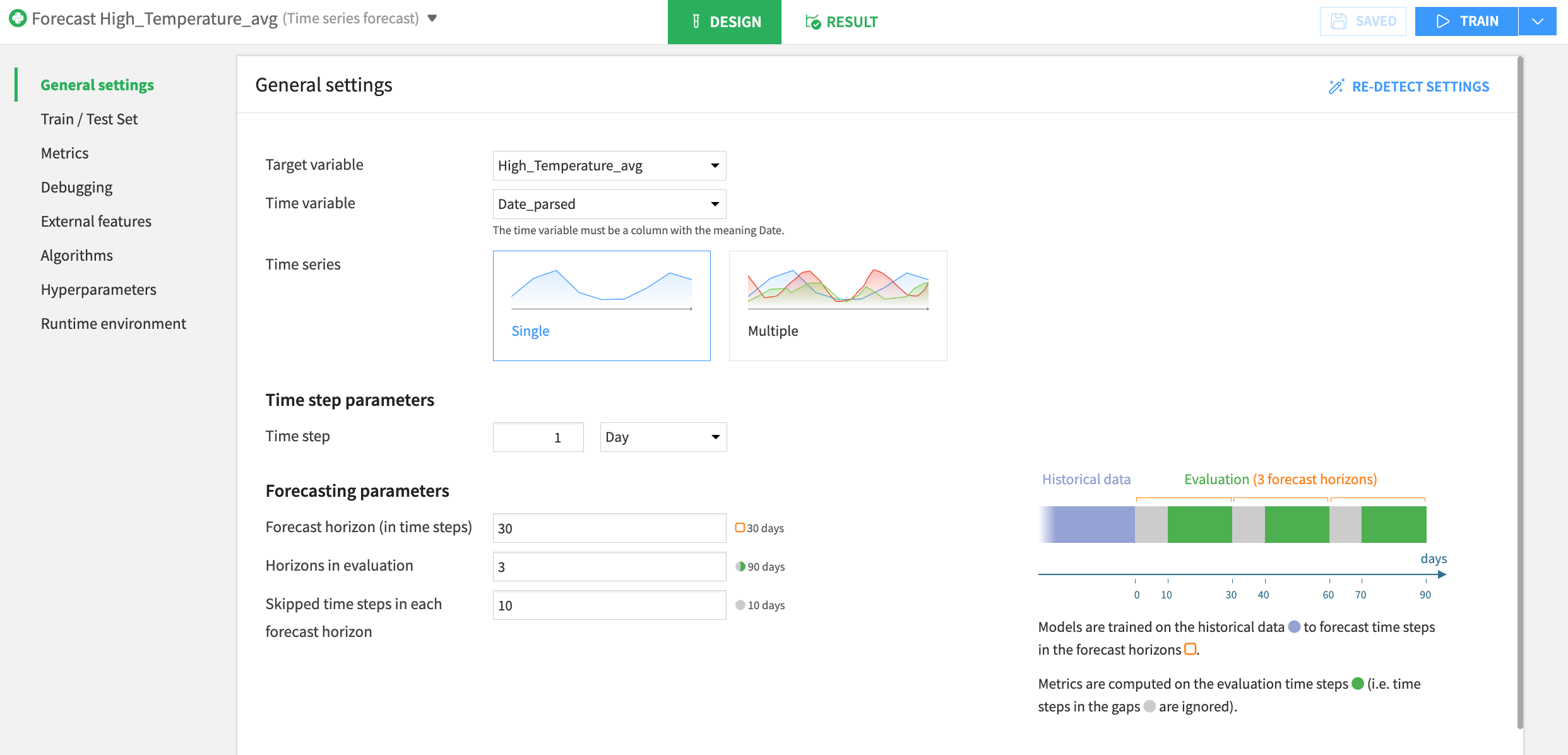Viewport: 1568px width, 755px height.
Task: Click the orange forecast horizon legend square
Action: pyautogui.click(x=739, y=527)
